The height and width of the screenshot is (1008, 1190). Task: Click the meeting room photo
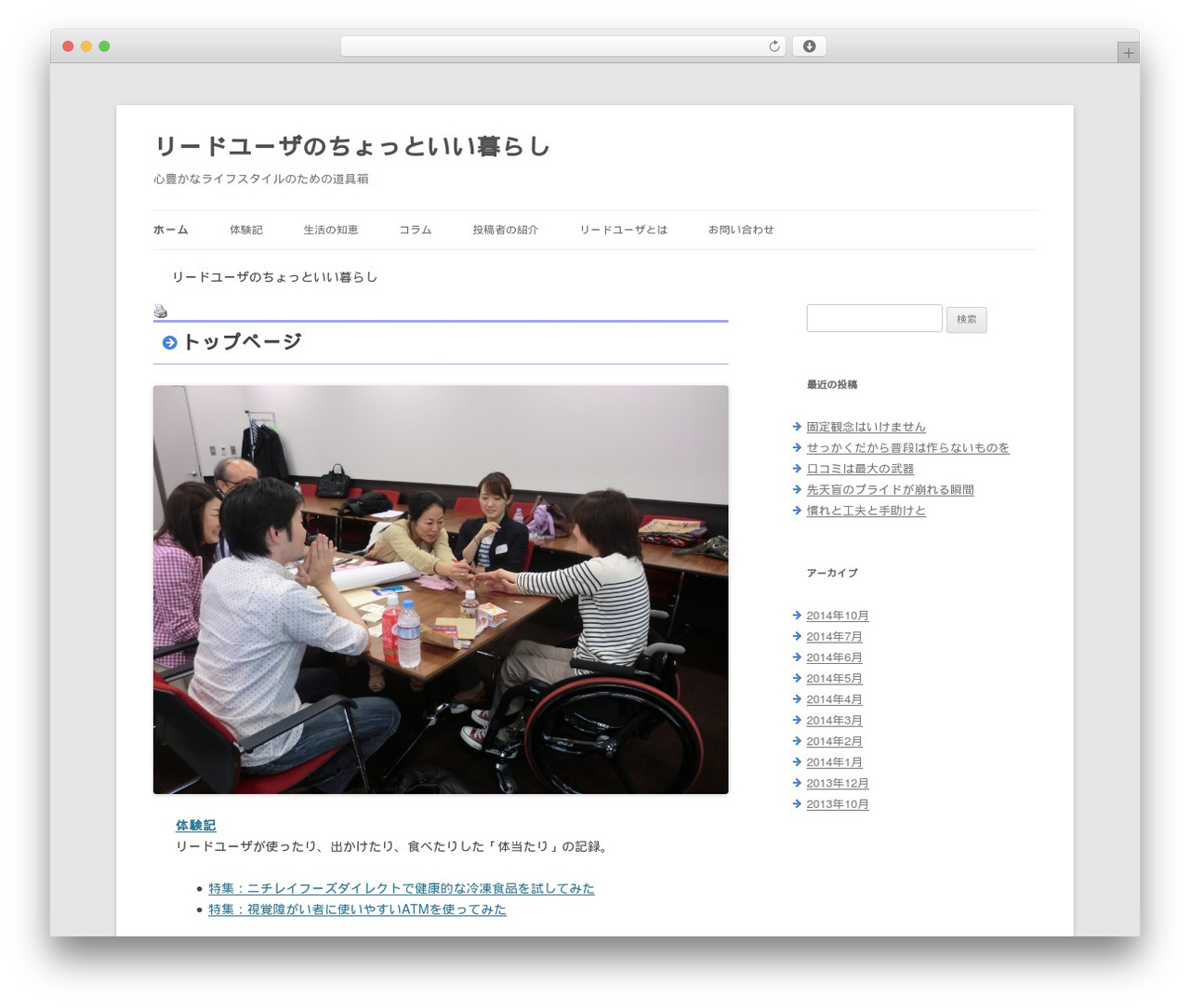click(441, 590)
